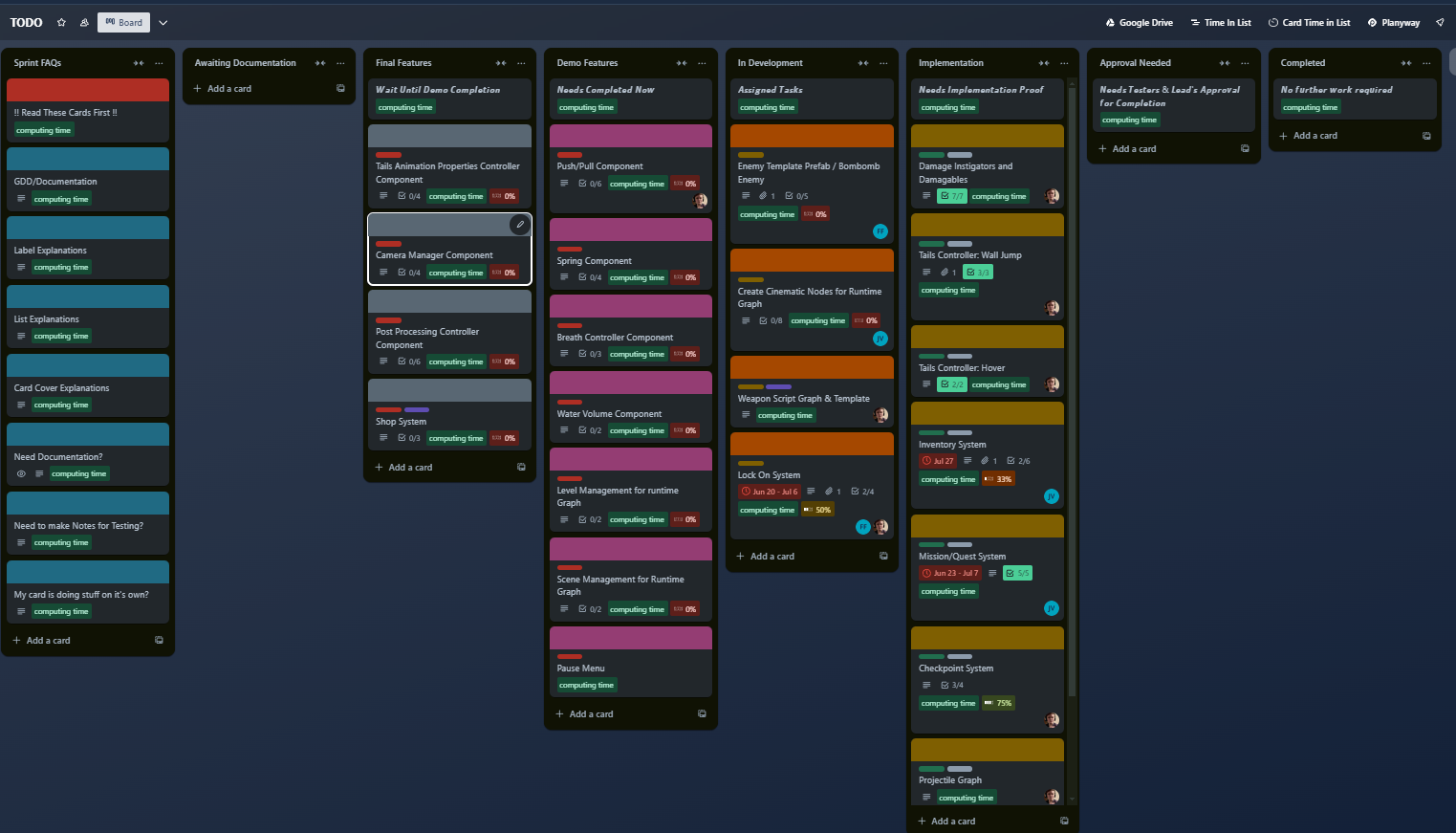Click member avatar on Tails Controller: Hover card
This screenshot has height=833, width=1456.
[x=1053, y=384]
